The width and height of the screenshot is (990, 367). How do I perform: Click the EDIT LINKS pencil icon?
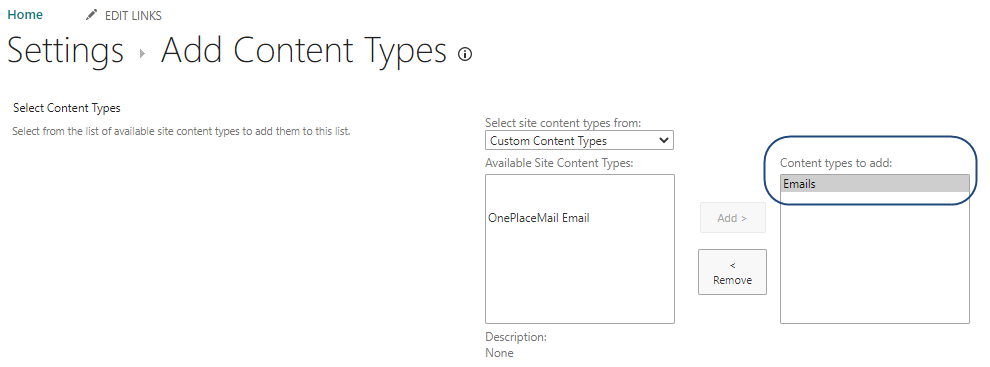click(x=92, y=15)
